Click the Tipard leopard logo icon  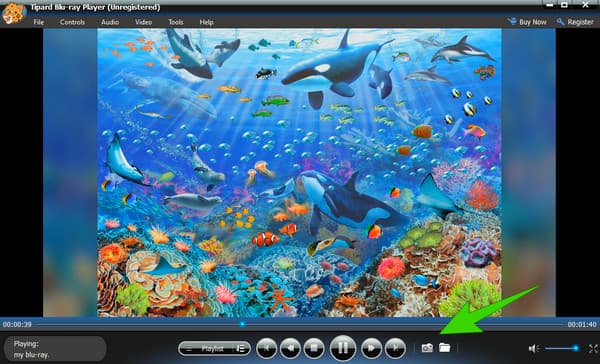[14, 13]
